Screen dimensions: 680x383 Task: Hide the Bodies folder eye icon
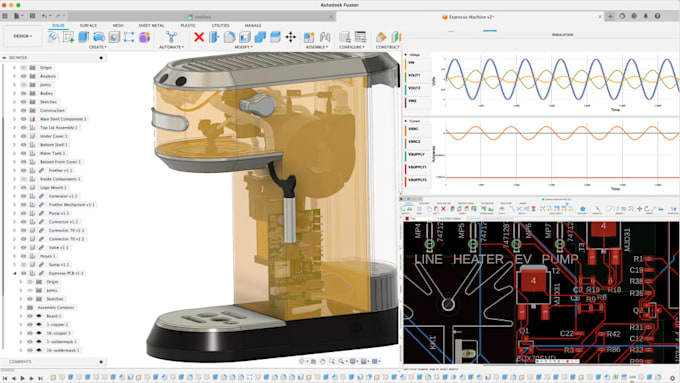point(24,93)
